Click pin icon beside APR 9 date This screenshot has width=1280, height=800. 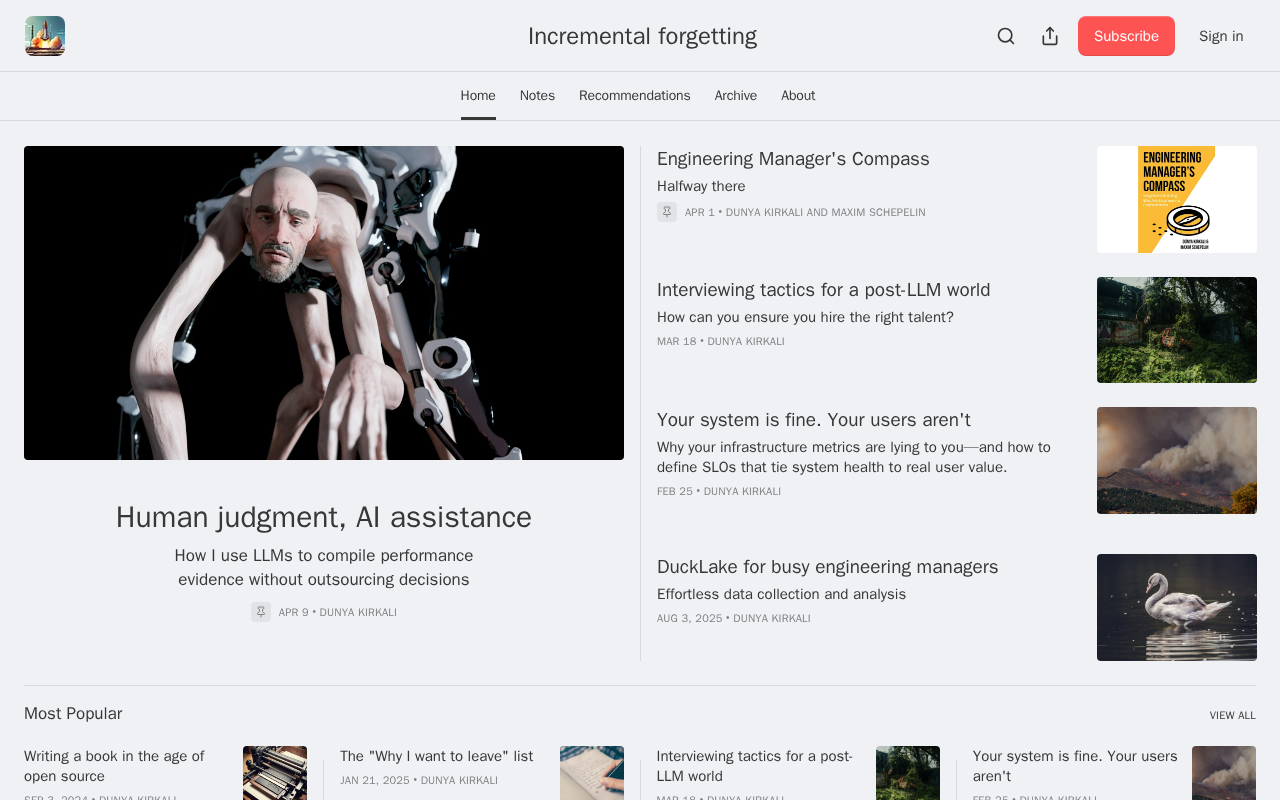click(261, 612)
